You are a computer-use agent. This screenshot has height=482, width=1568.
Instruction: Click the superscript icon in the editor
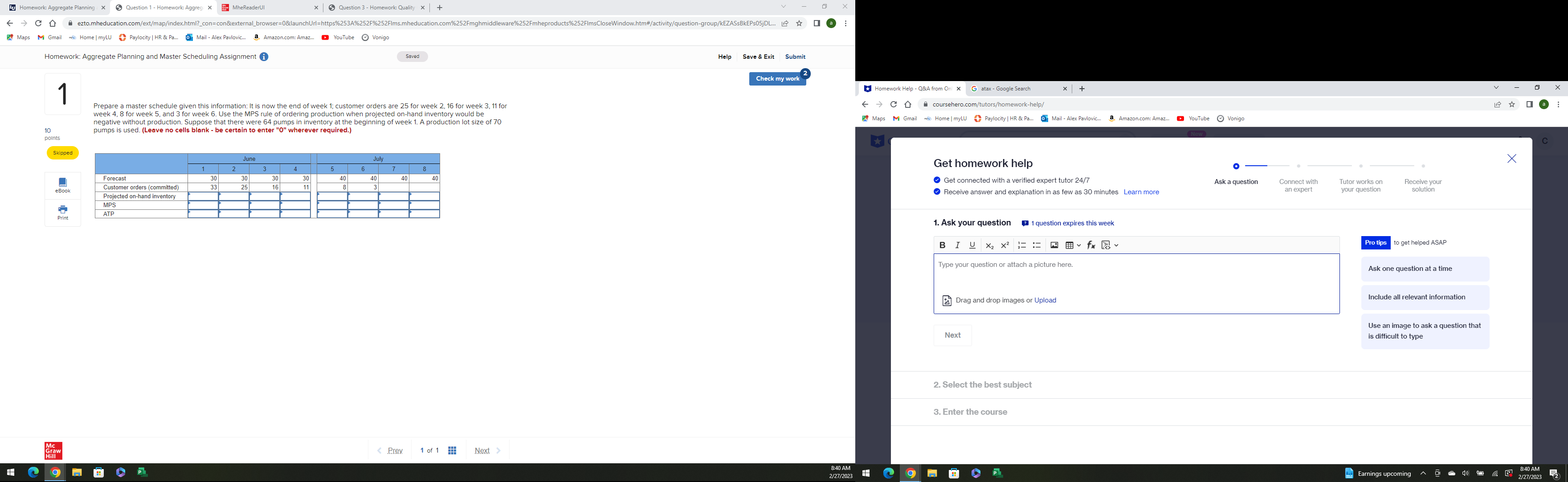click(x=1005, y=245)
